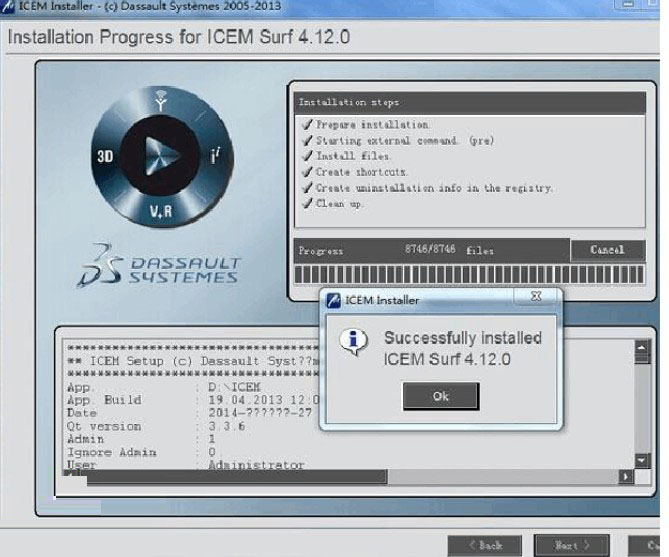Click the checkmark beside 'Install files'
This screenshot has width=669, height=557.
point(307,156)
